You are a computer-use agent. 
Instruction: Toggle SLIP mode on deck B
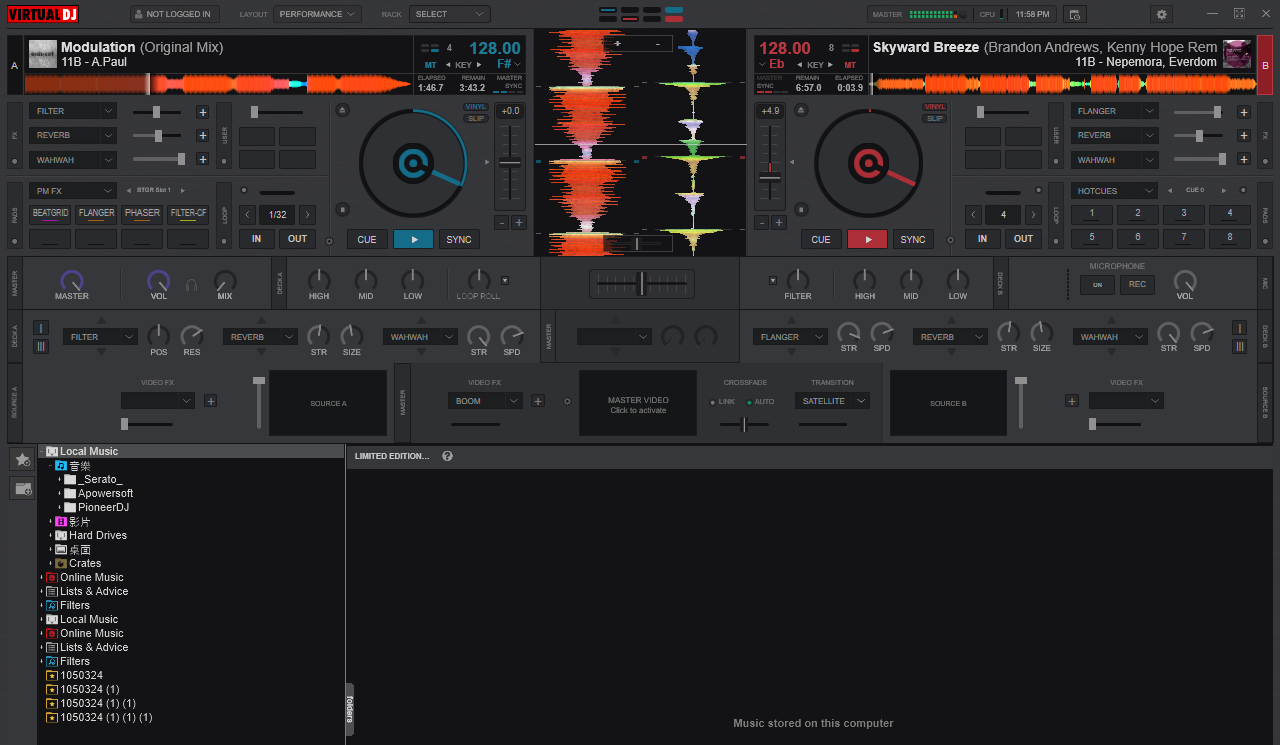935,118
